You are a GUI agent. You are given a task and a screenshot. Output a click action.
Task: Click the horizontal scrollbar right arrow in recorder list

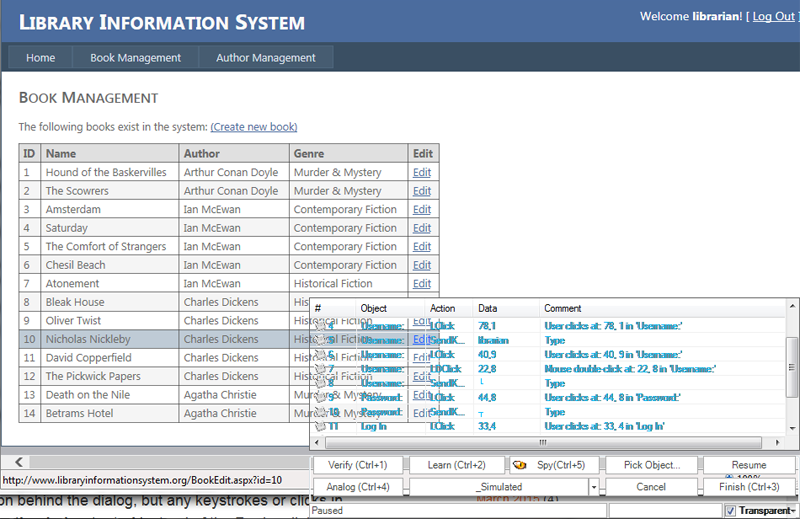coord(778,441)
